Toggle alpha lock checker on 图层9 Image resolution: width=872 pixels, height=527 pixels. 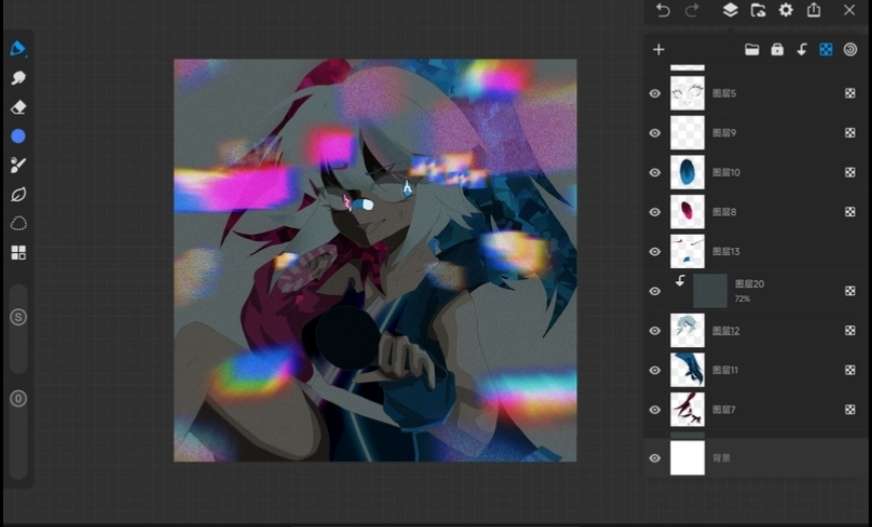tap(850, 133)
